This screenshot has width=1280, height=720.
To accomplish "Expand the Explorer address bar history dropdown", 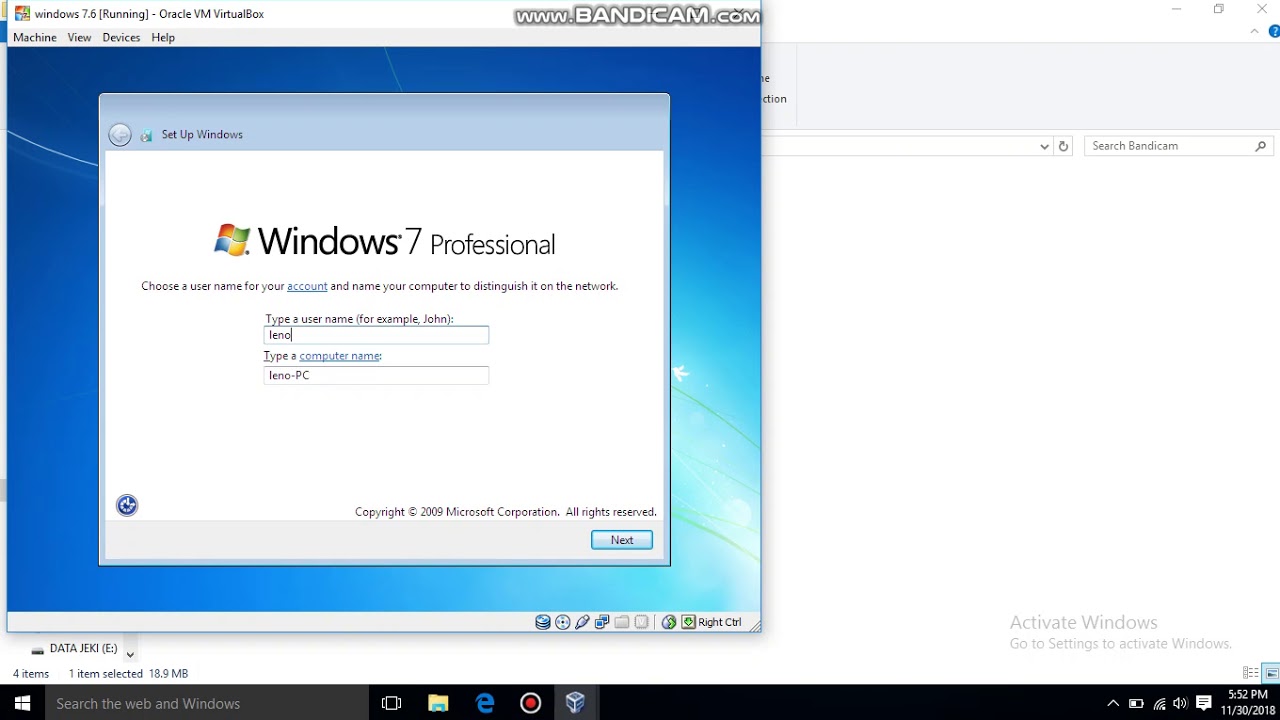I will tap(1044, 146).
